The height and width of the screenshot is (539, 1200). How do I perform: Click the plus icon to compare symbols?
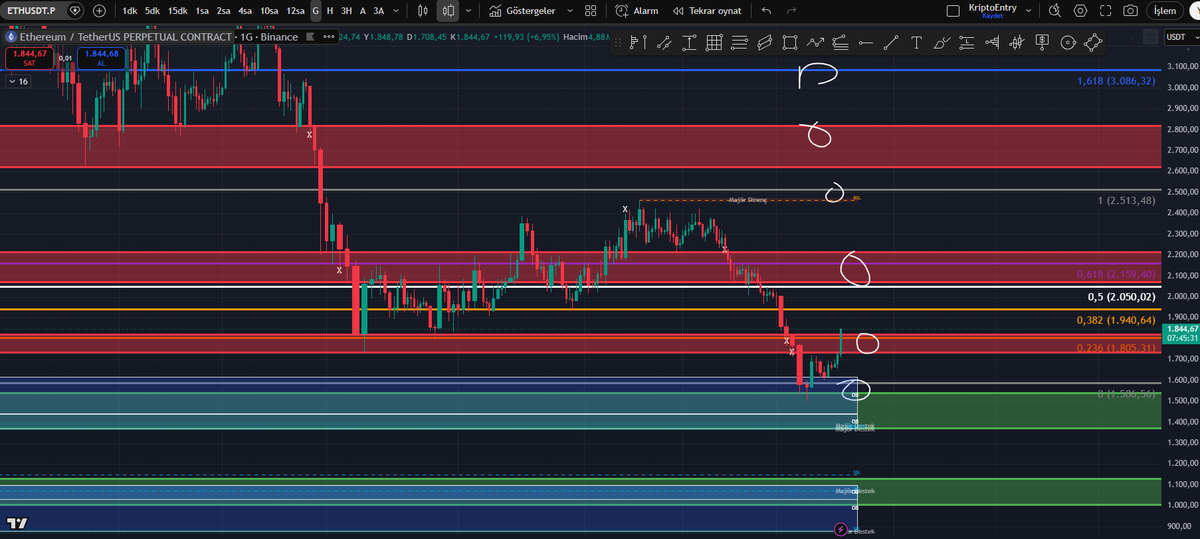click(99, 10)
